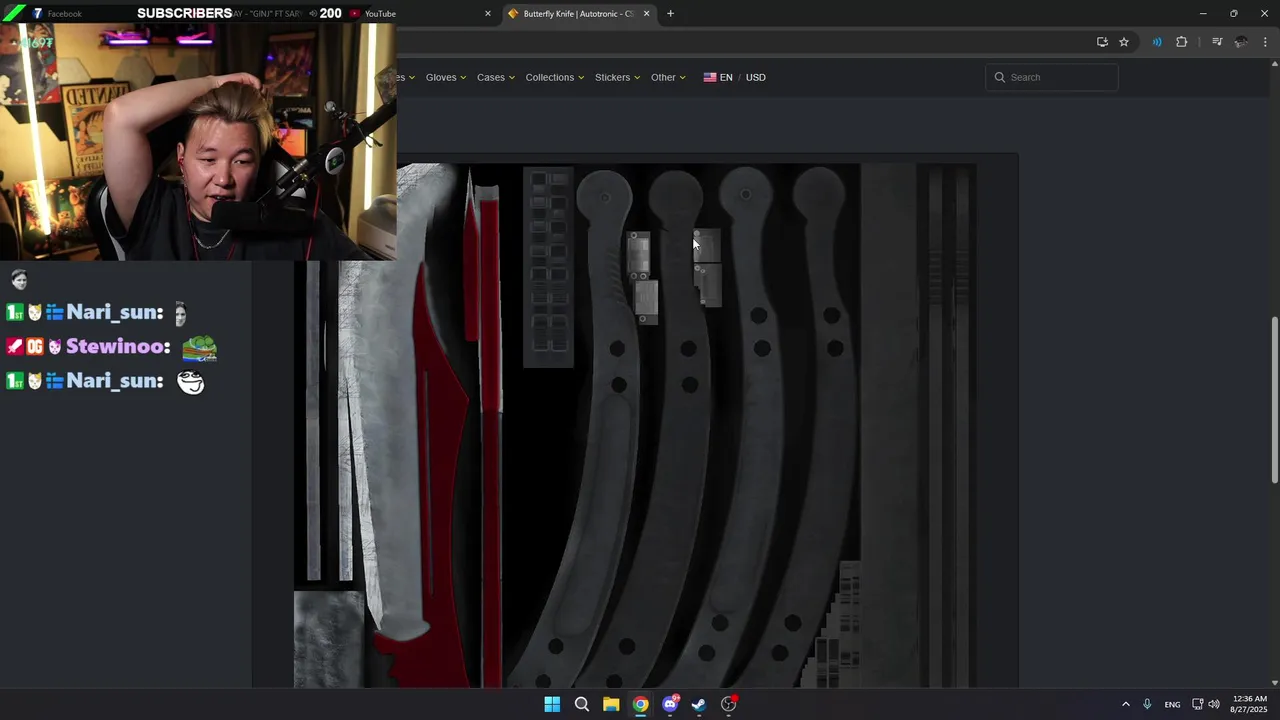Open the Collections dropdown
Viewport: 1280px width, 720px height.
point(555,77)
